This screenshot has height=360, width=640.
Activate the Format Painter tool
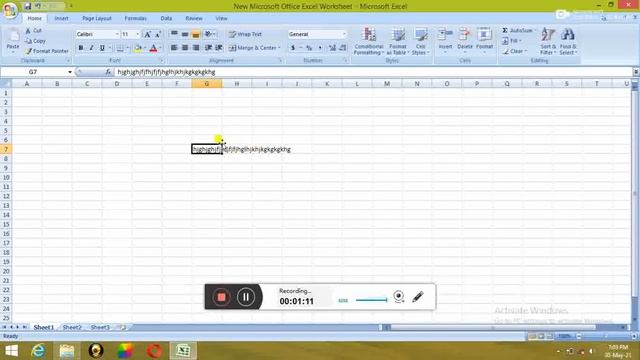[x=47, y=51]
